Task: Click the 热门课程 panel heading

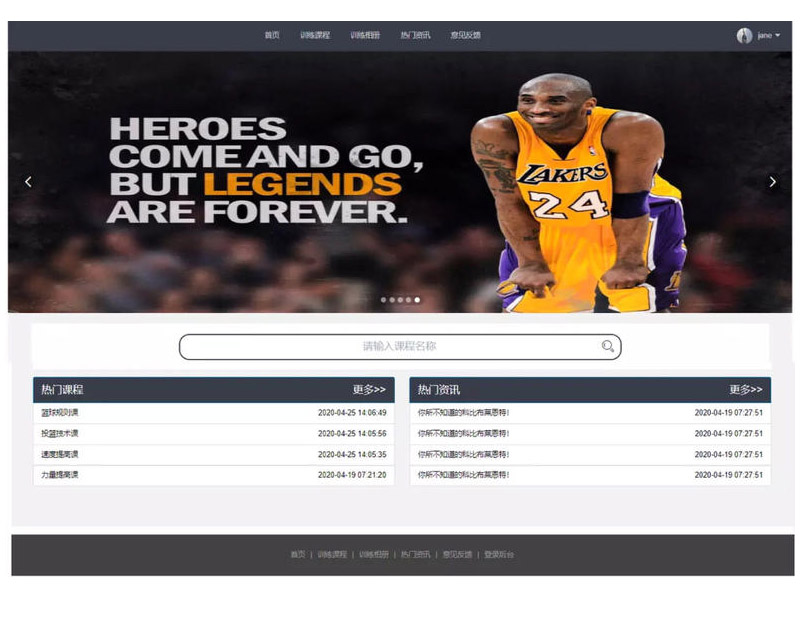Action: point(62,390)
